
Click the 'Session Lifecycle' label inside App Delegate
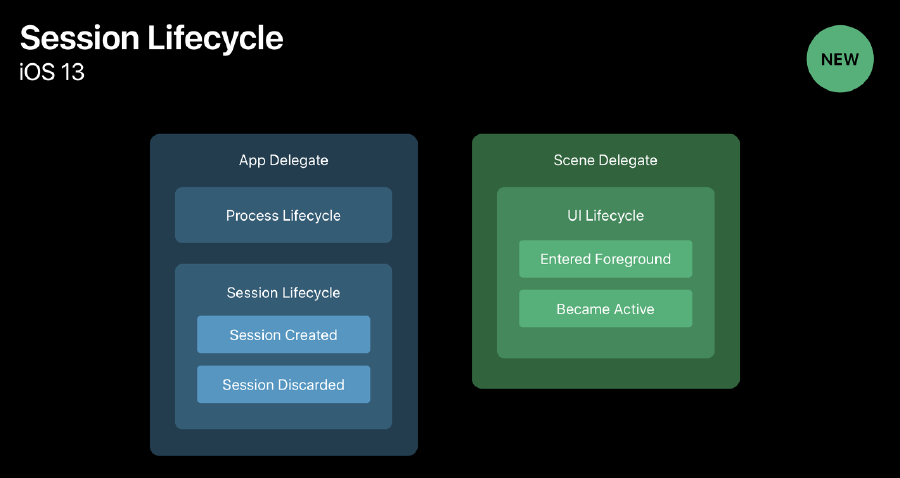click(x=284, y=293)
